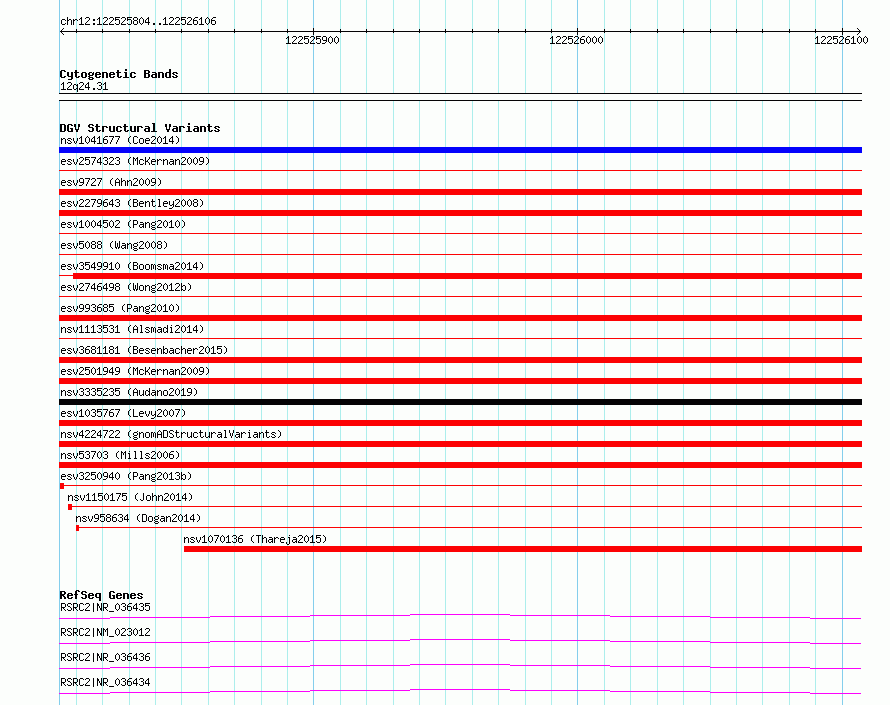Click the red bar under esv2279643

point(460,213)
